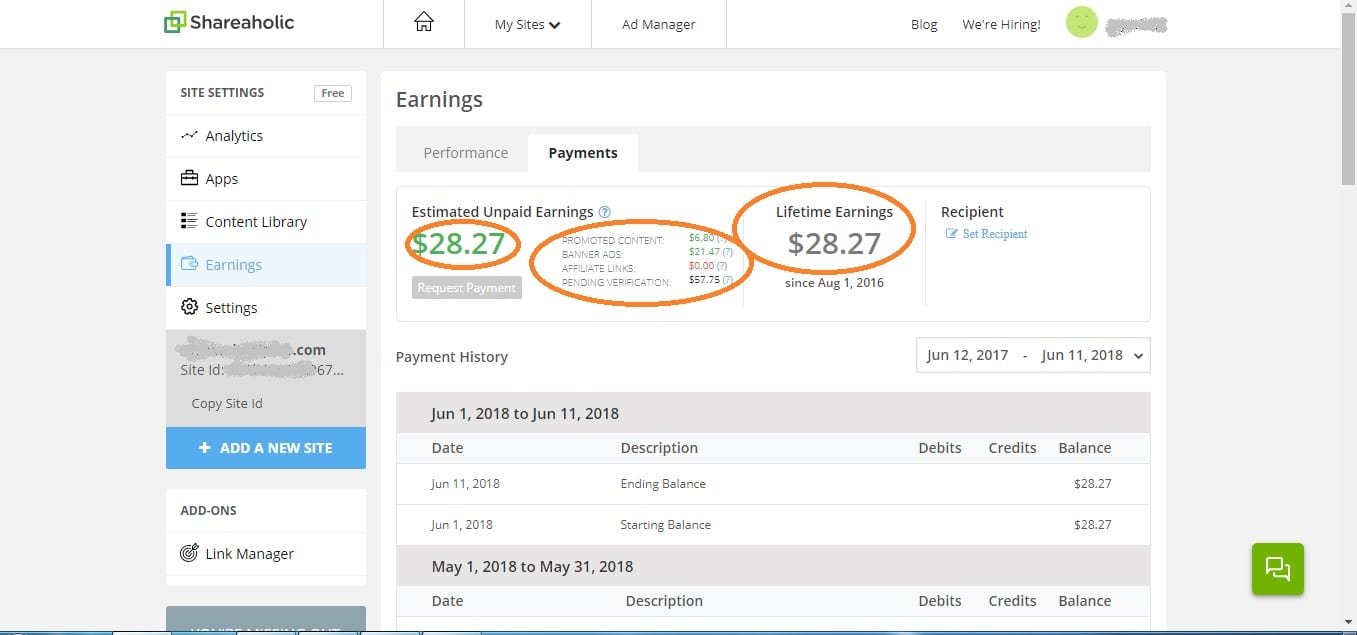Open Apps in the sidebar
Screen dimensions: 1357x635
point(221,179)
